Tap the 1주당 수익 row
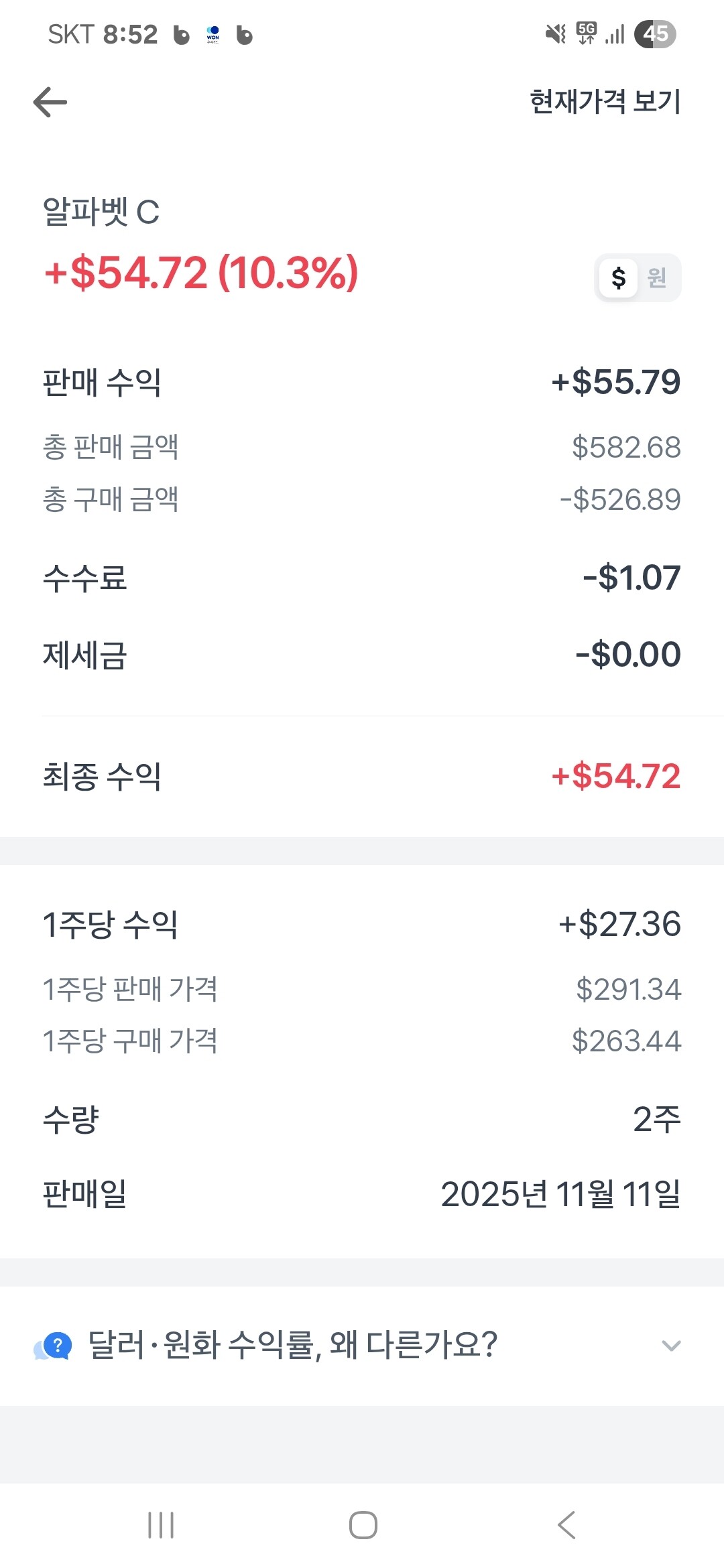This screenshot has width=724, height=1568. (362, 924)
